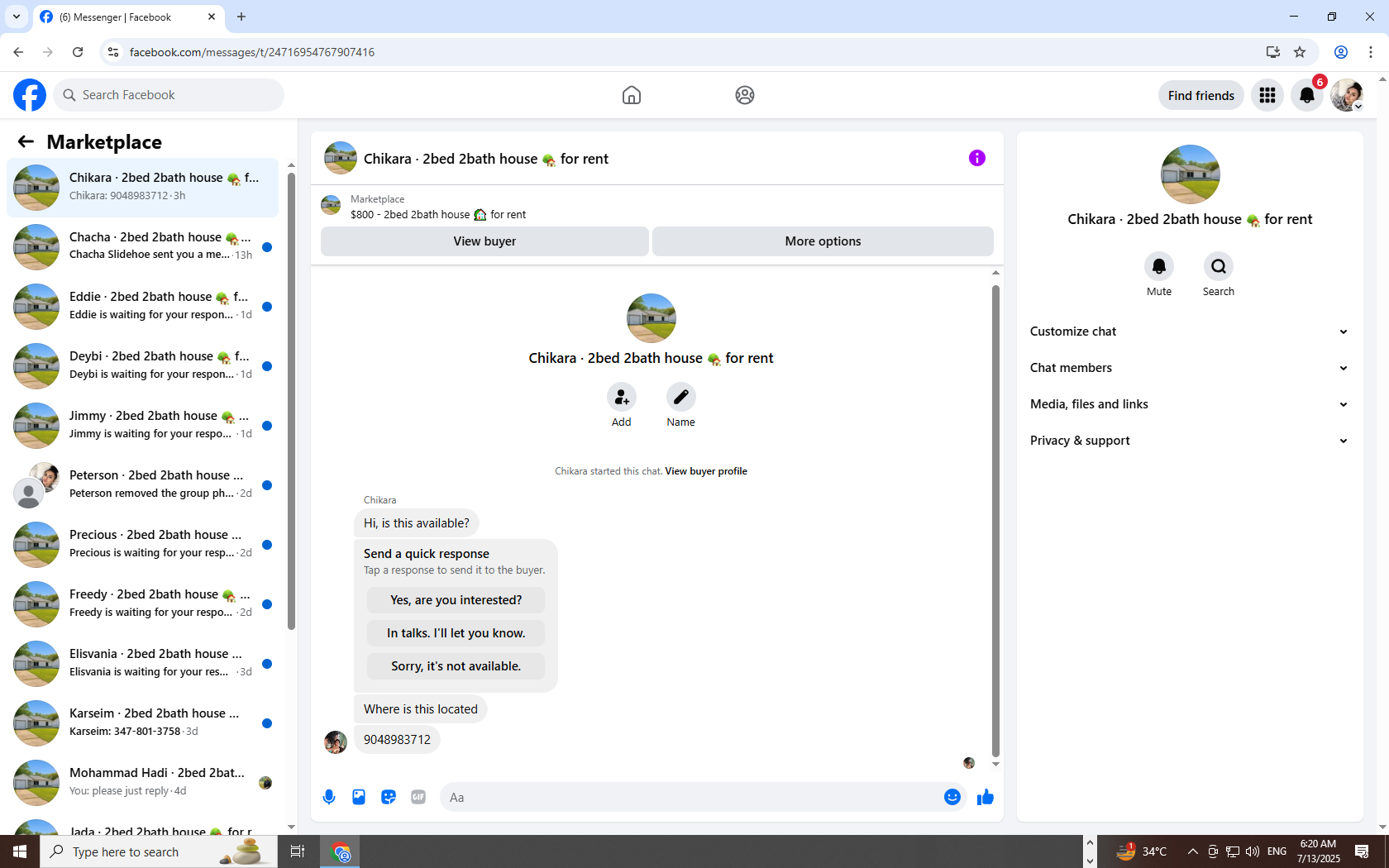The height and width of the screenshot is (868, 1389).
Task: Open the Facebook logo home link
Action: [30, 95]
